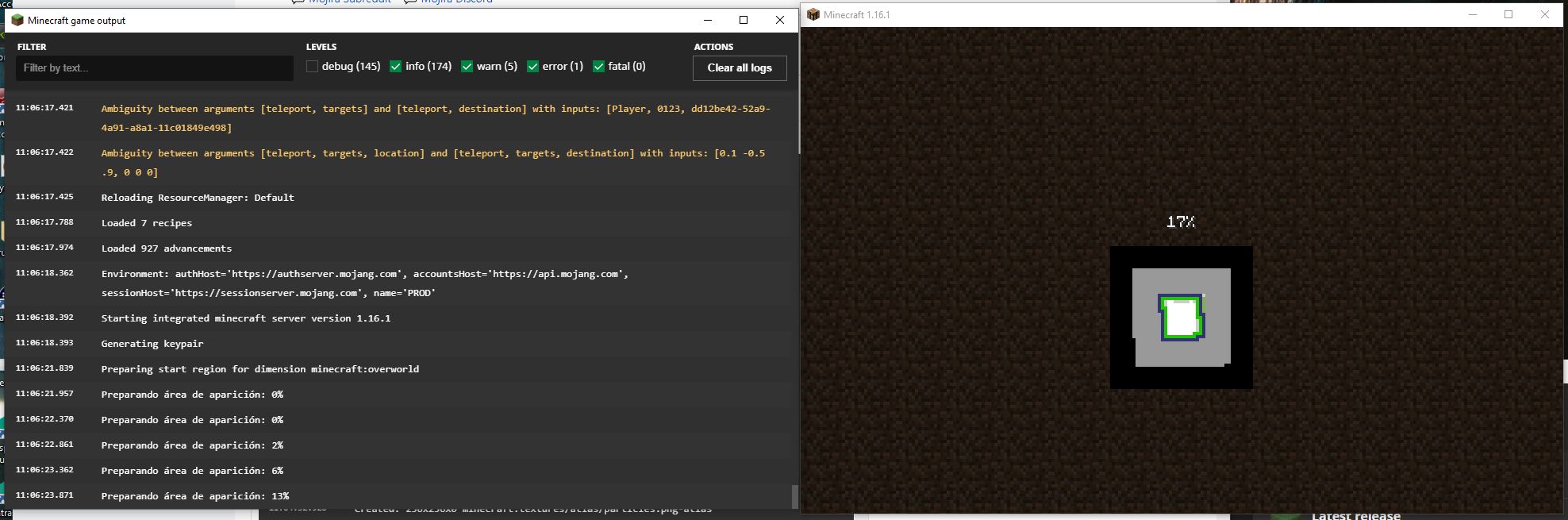Close the Minecraft 1.16.1 game window
The image size is (1568, 520).
pos(1545,14)
